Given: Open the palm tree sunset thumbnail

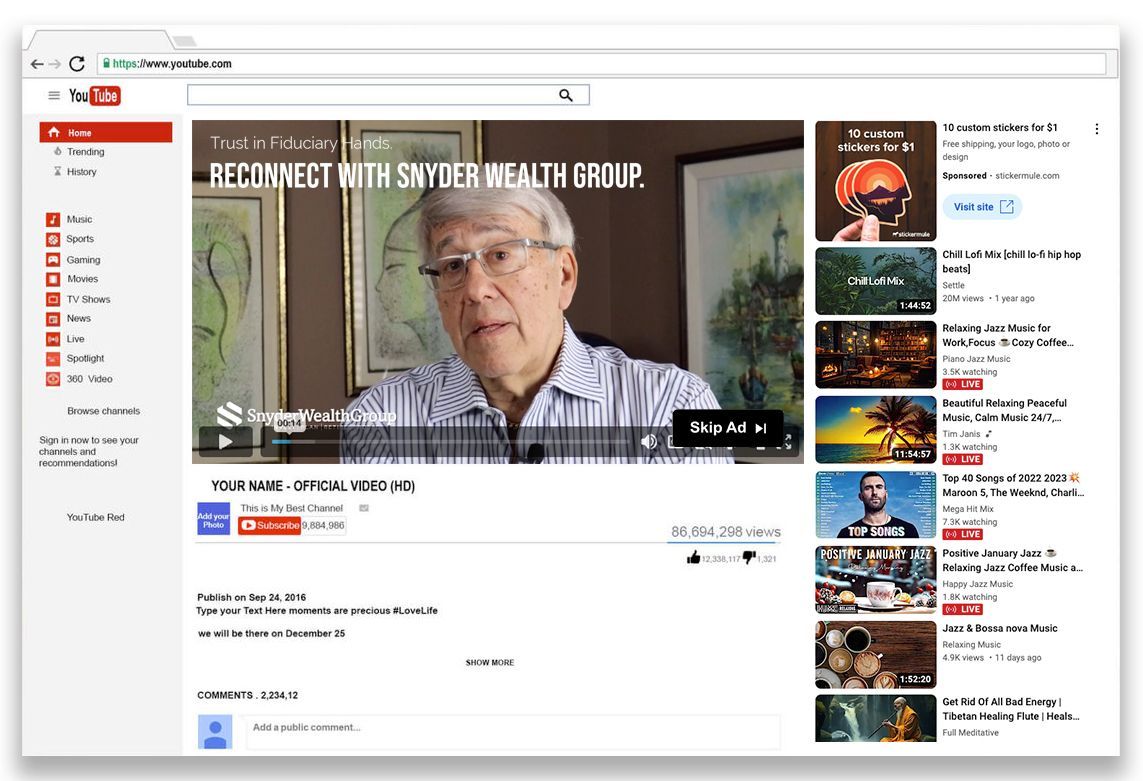Looking at the screenshot, I should point(875,430).
